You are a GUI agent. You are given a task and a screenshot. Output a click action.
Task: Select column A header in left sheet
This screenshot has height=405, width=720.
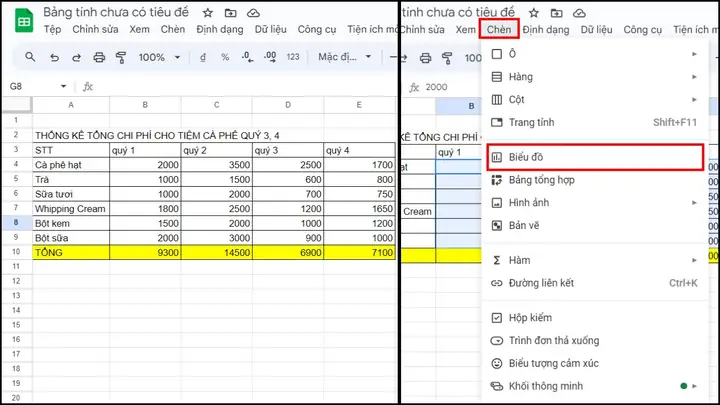(71, 105)
